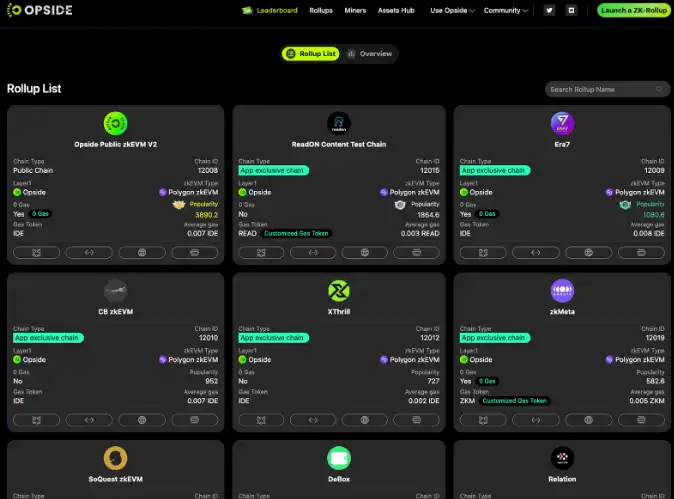Viewport: 674px width, 499px height.
Task: Click the Opside Public zkEVM V2 title
Action: point(116,144)
